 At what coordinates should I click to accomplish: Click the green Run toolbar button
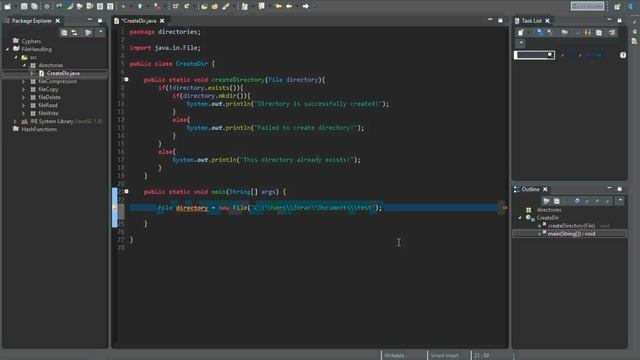point(140,6)
